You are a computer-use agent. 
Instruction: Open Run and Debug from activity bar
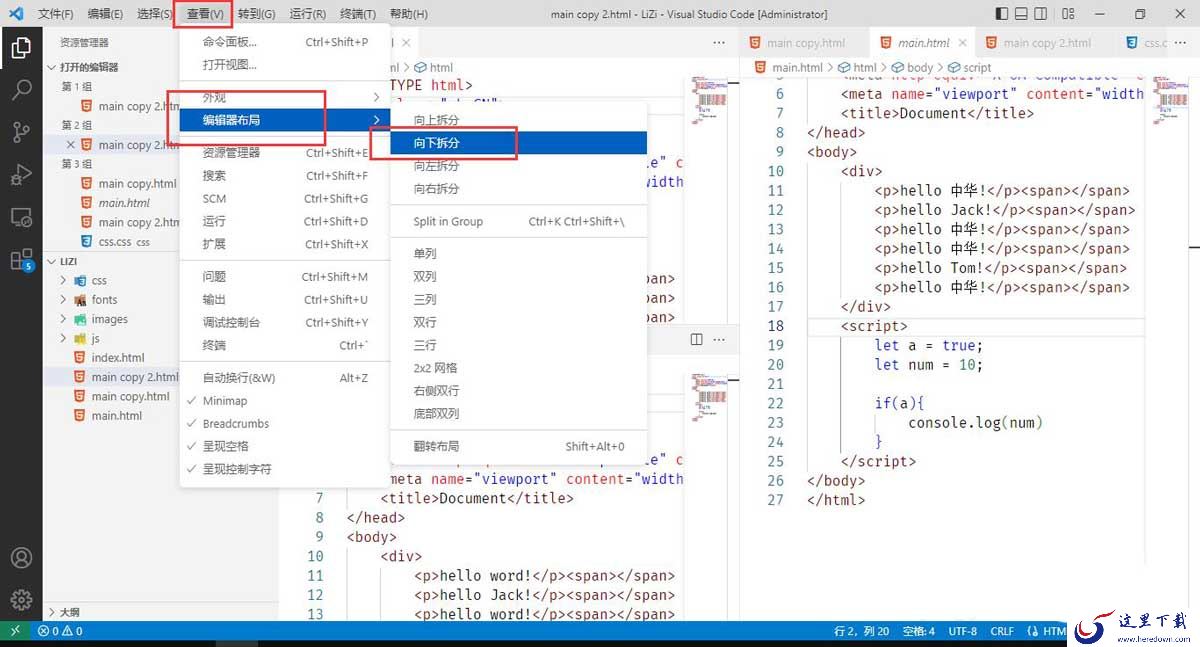(x=21, y=175)
